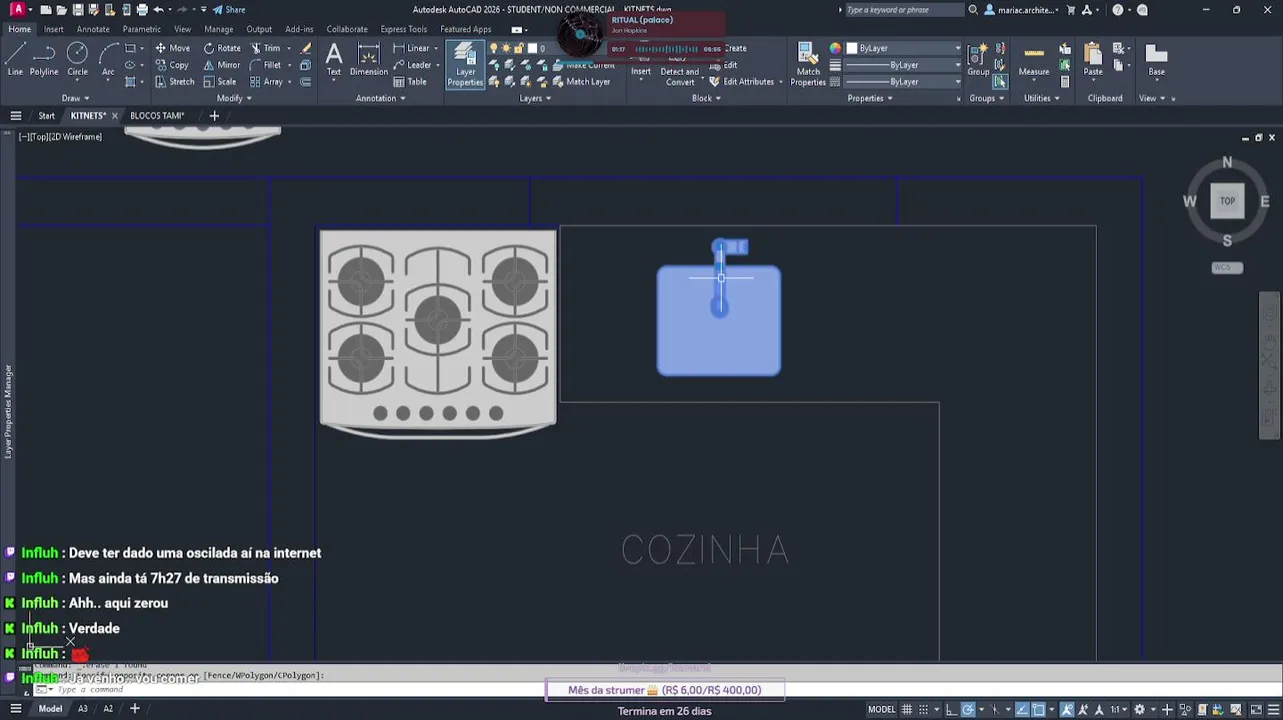This screenshot has width=1283, height=720.
Task: Open Layer Properties
Action: coord(465,65)
